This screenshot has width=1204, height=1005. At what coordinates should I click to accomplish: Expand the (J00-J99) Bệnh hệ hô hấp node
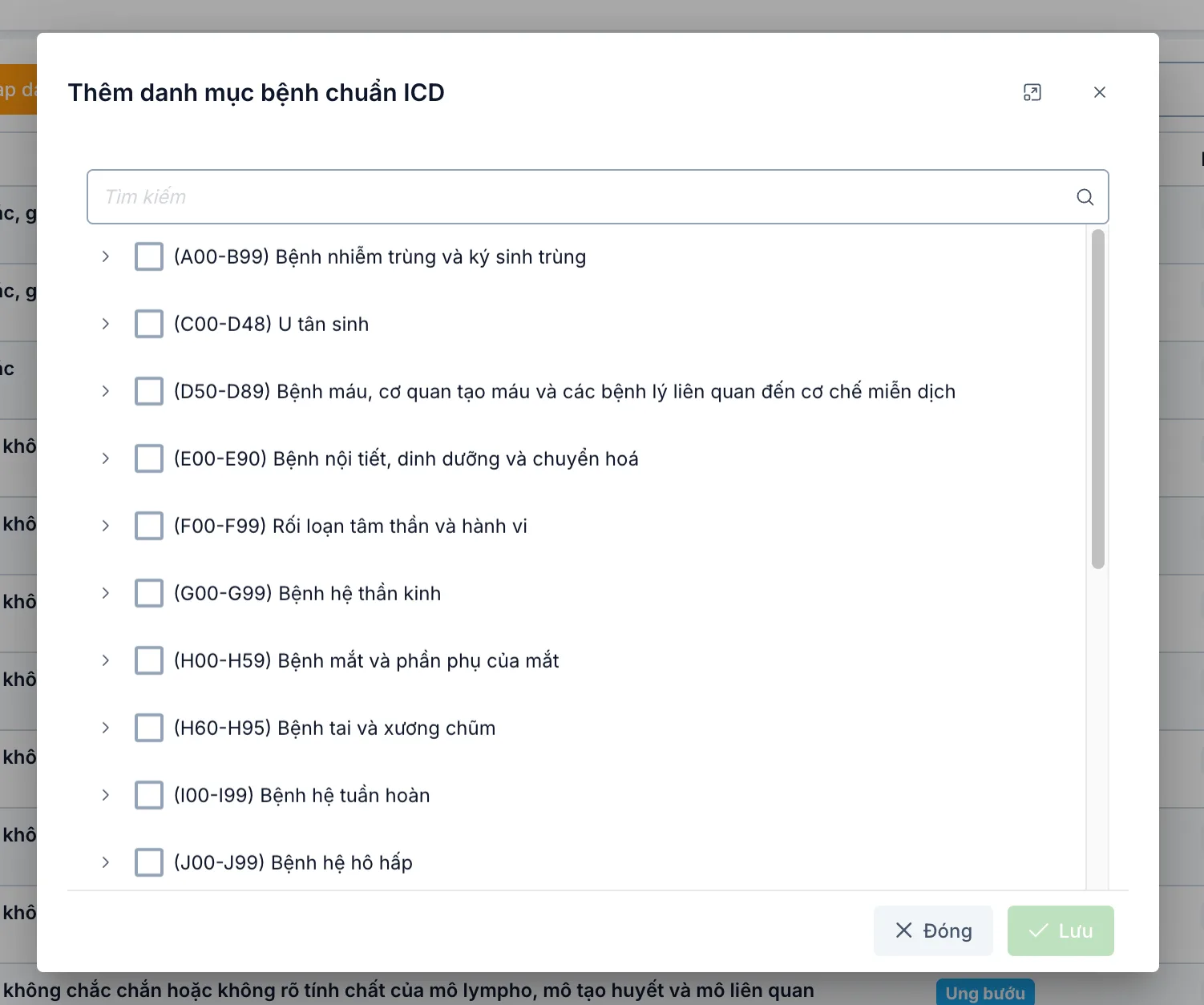pyautogui.click(x=106, y=862)
